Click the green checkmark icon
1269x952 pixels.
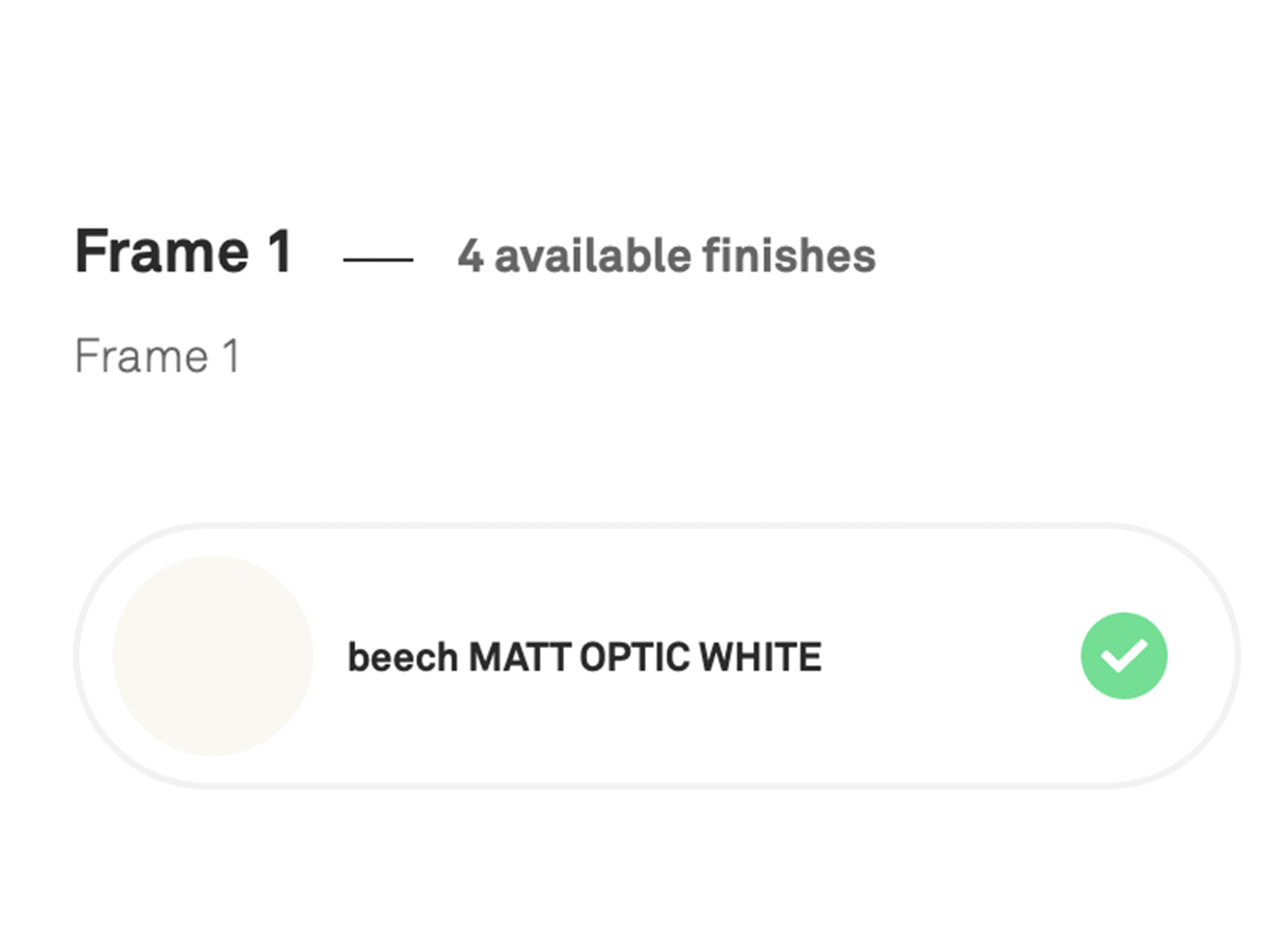point(1123,656)
